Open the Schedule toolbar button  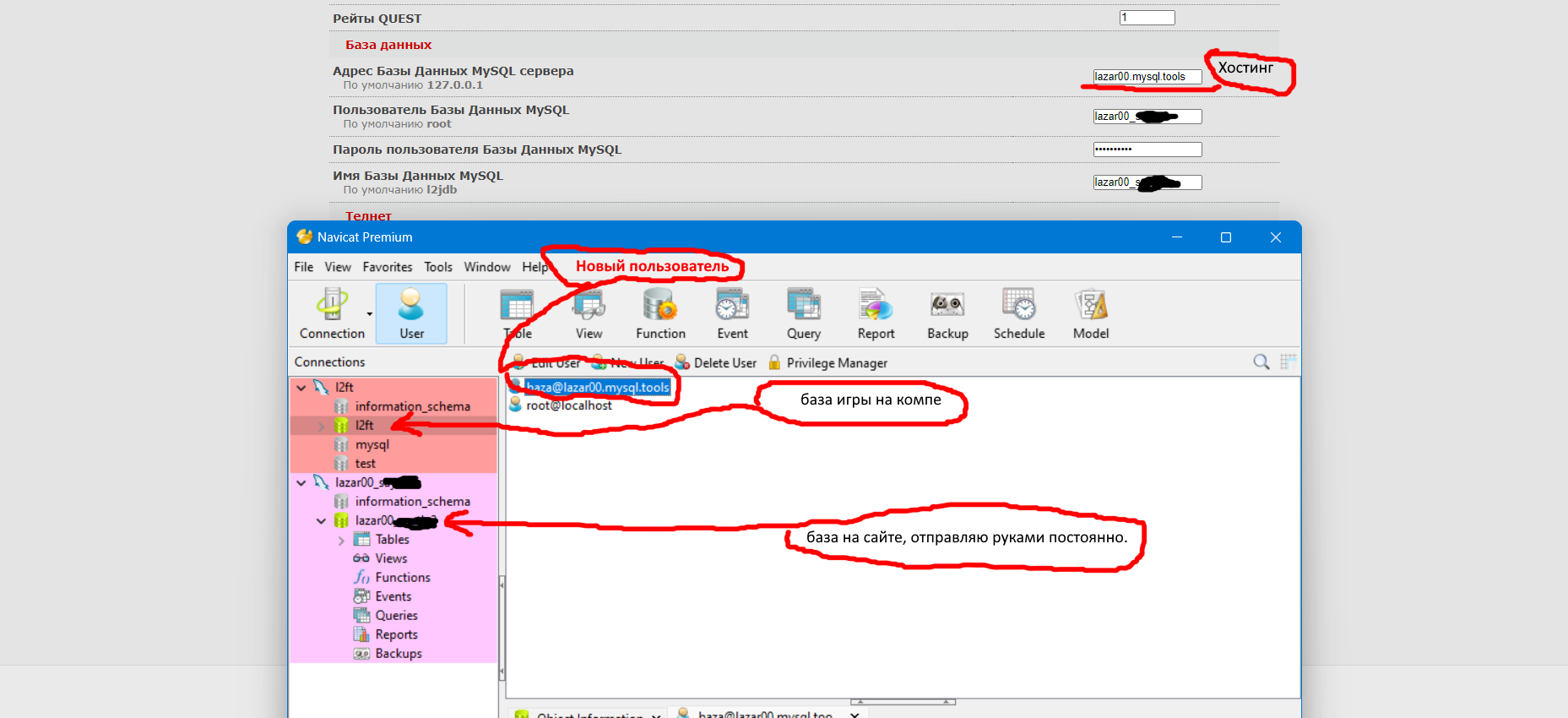coord(1019,313)
